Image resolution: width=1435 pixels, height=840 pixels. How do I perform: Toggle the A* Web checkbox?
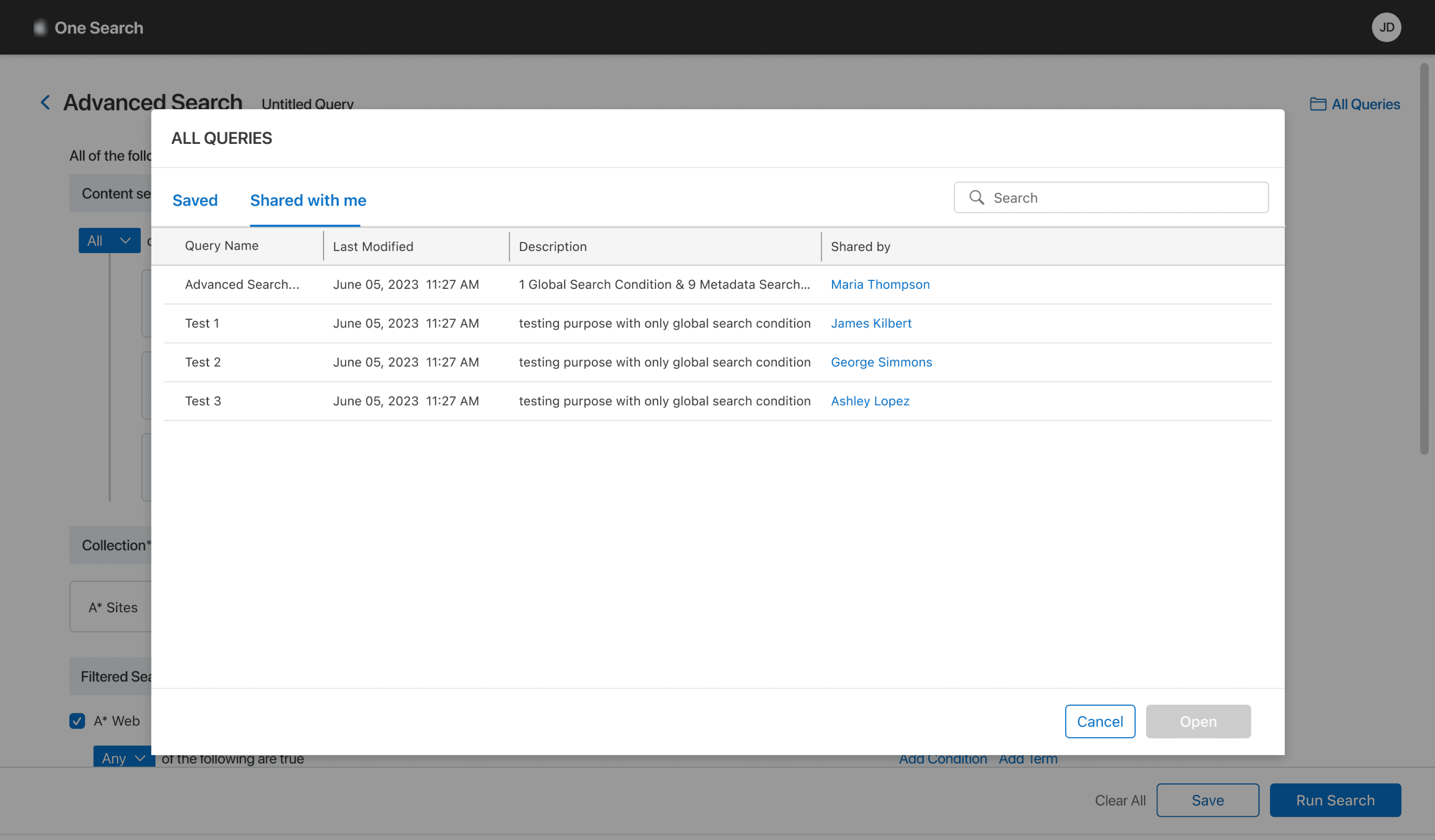(x=77, y=720)
